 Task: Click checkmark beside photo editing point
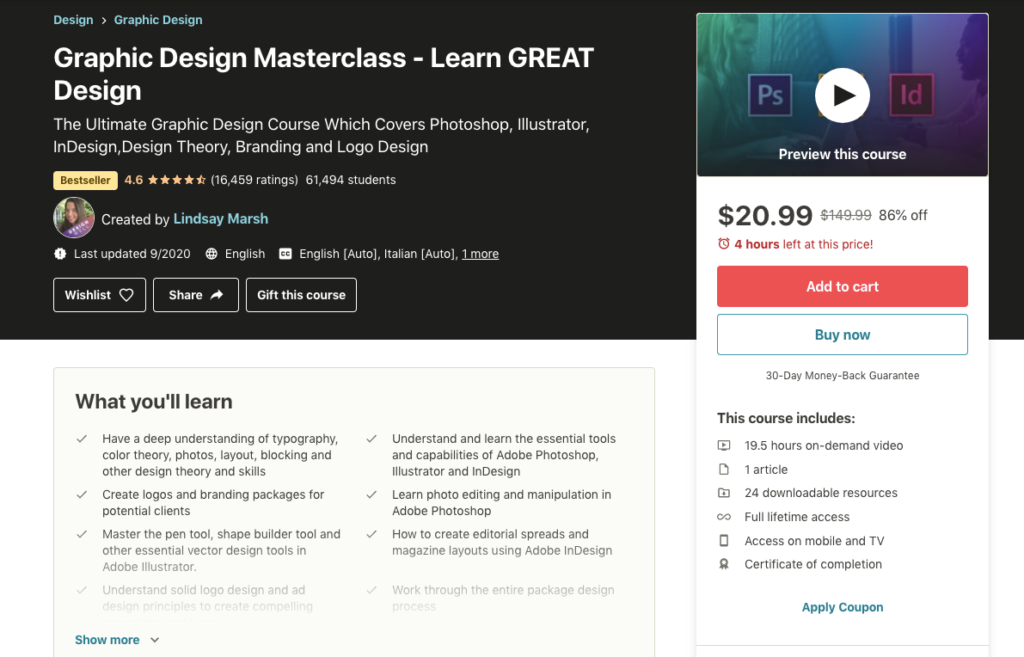[372, 495]
